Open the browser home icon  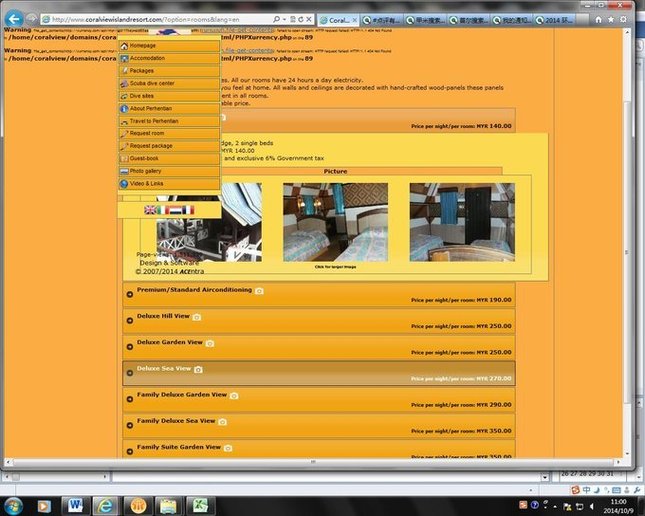pyautogui.click(x=599, y=20)
